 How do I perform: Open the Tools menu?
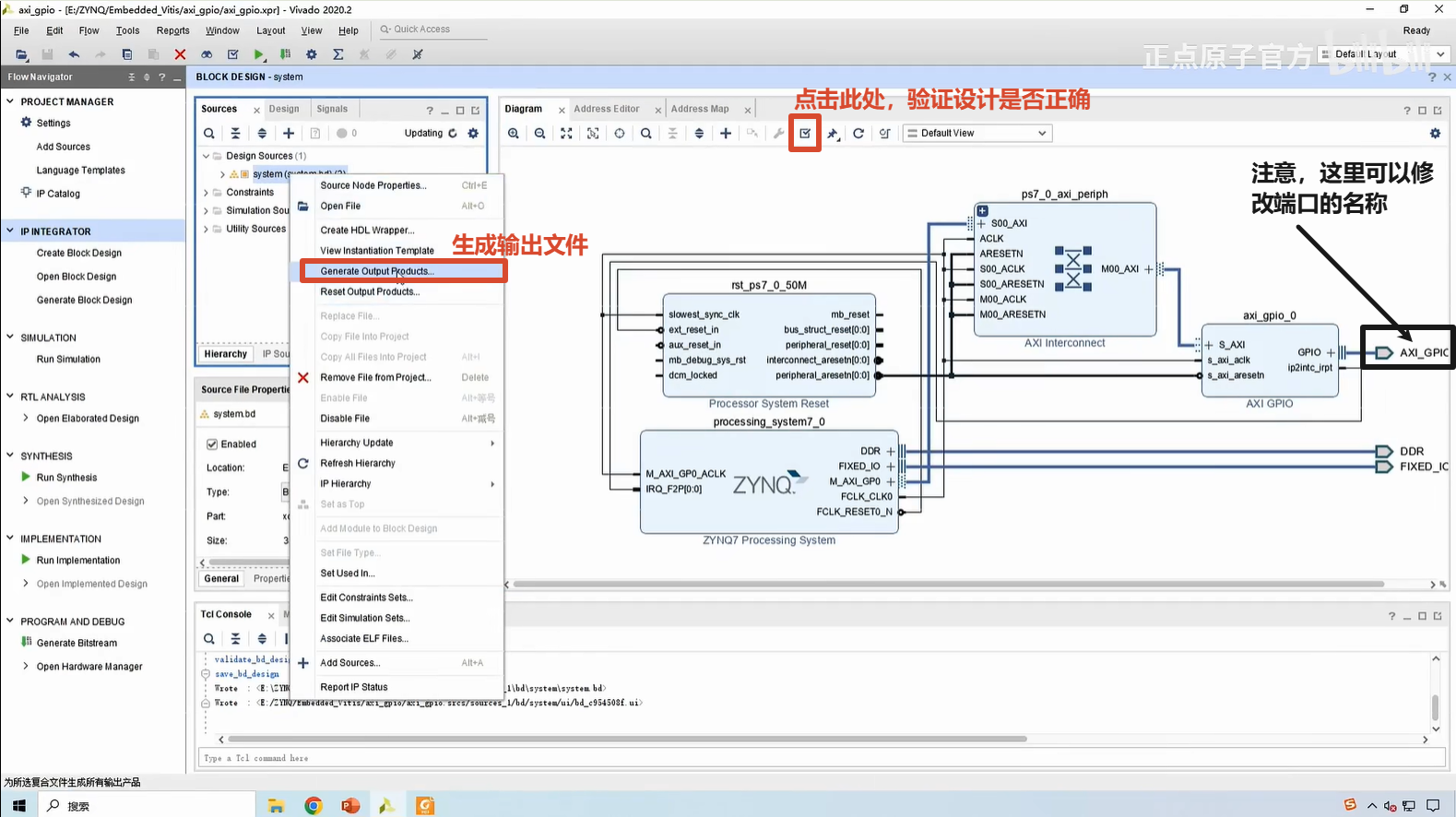point(128,30)
